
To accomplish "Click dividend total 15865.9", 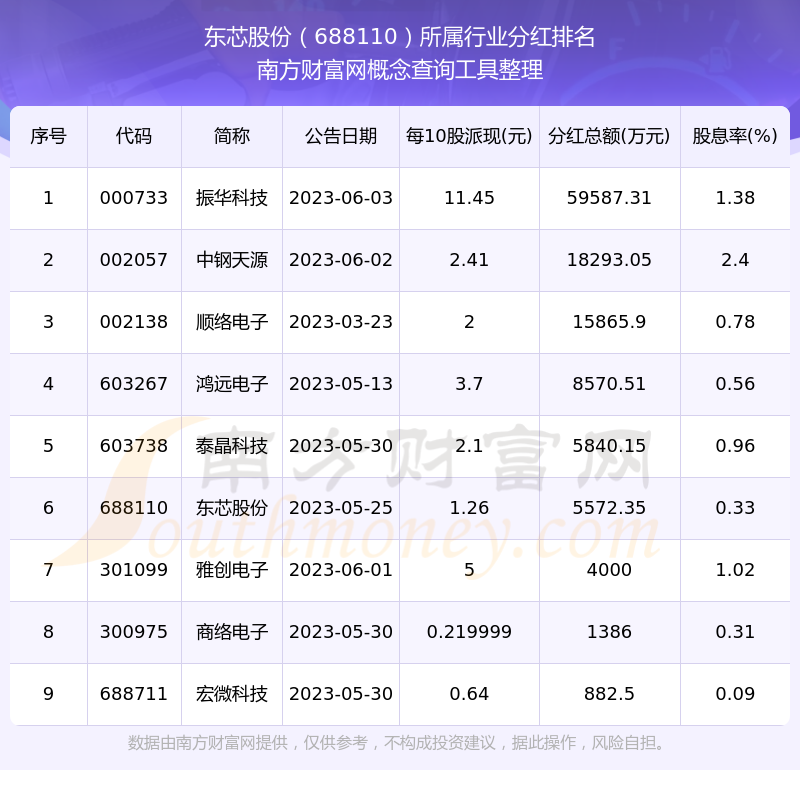I will click(x=609, y=322).
